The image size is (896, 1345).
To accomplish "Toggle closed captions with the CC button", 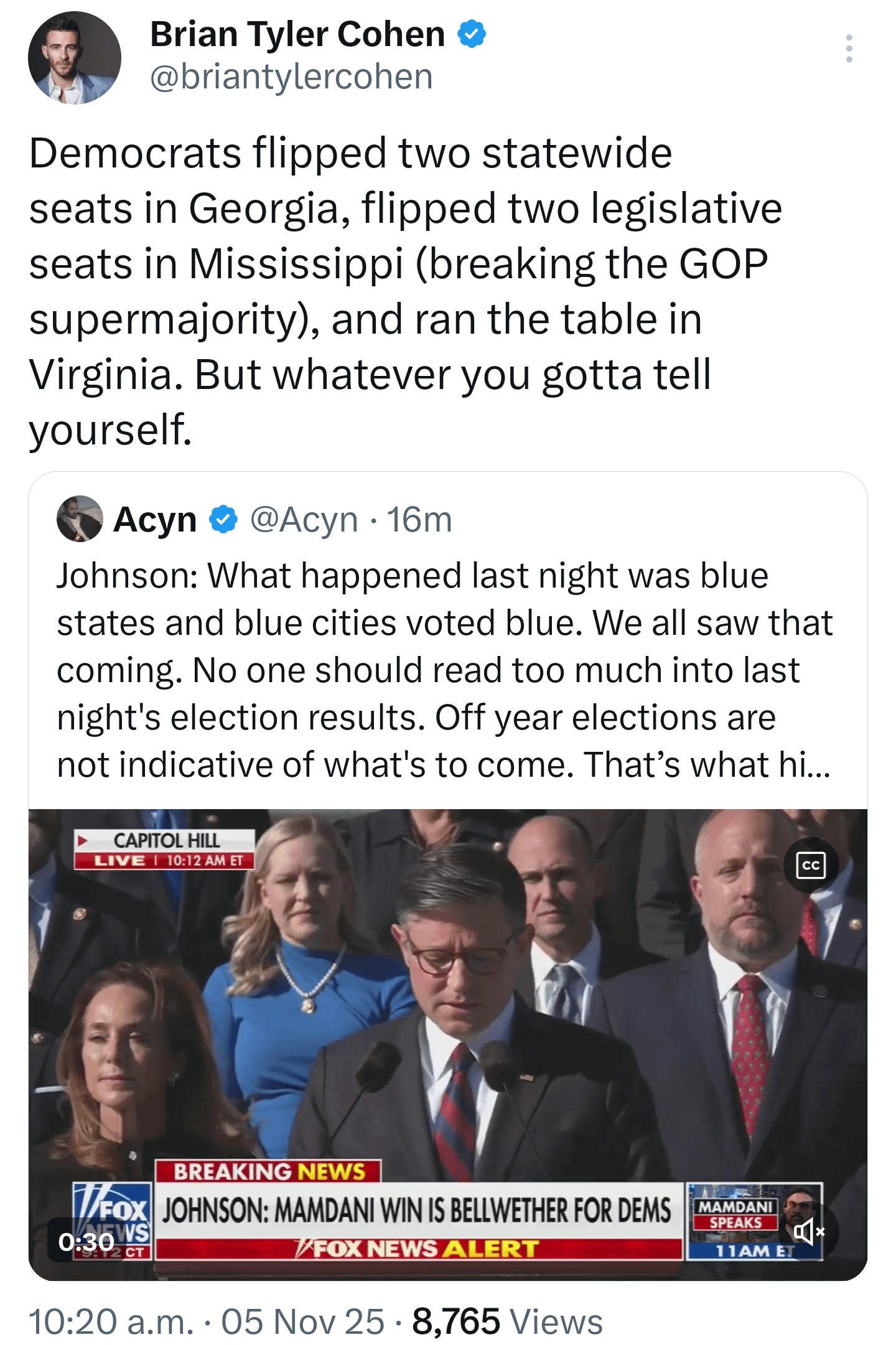I will tap(811, 865).
